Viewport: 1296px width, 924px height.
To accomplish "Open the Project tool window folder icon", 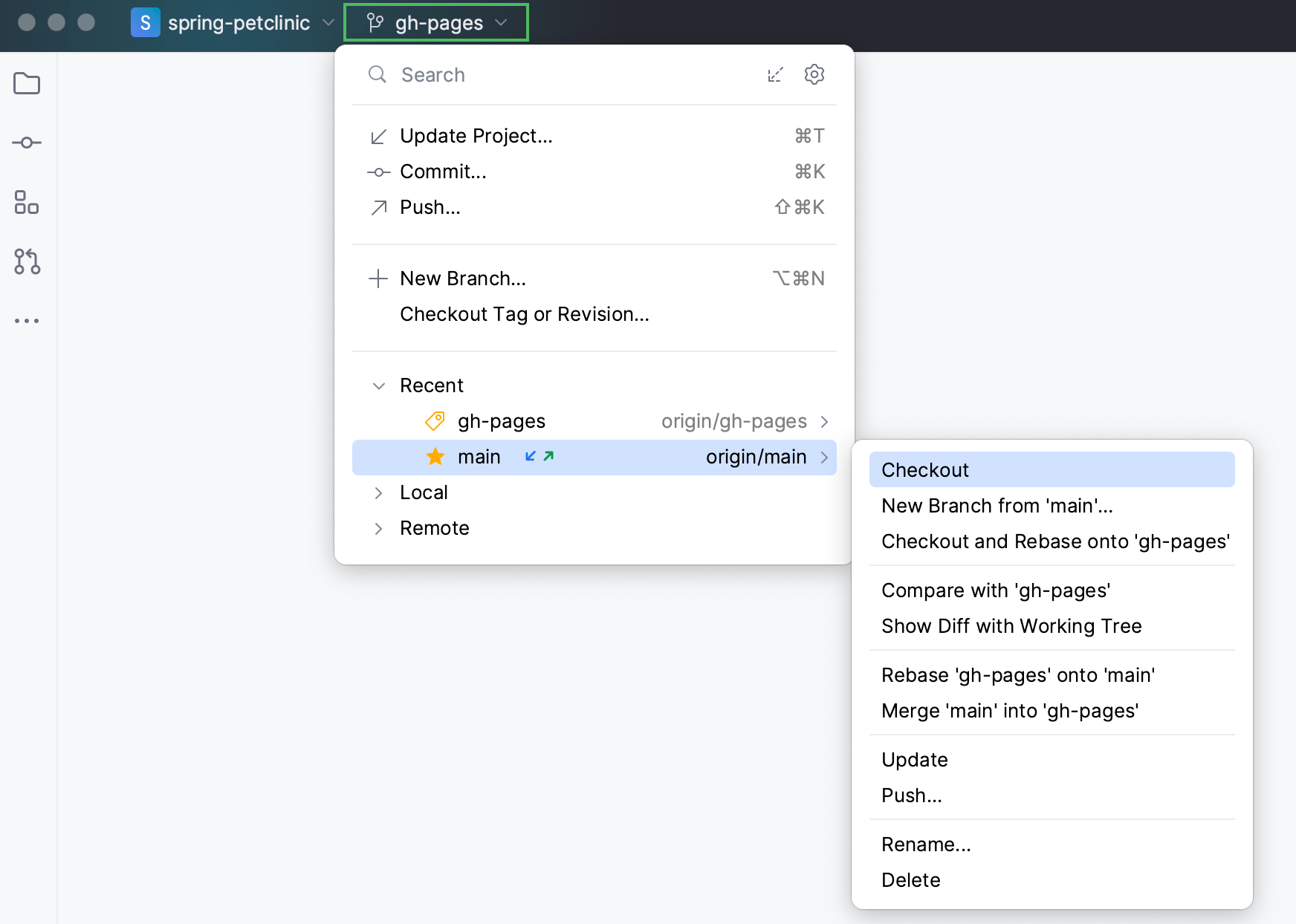I will [27, 83].
